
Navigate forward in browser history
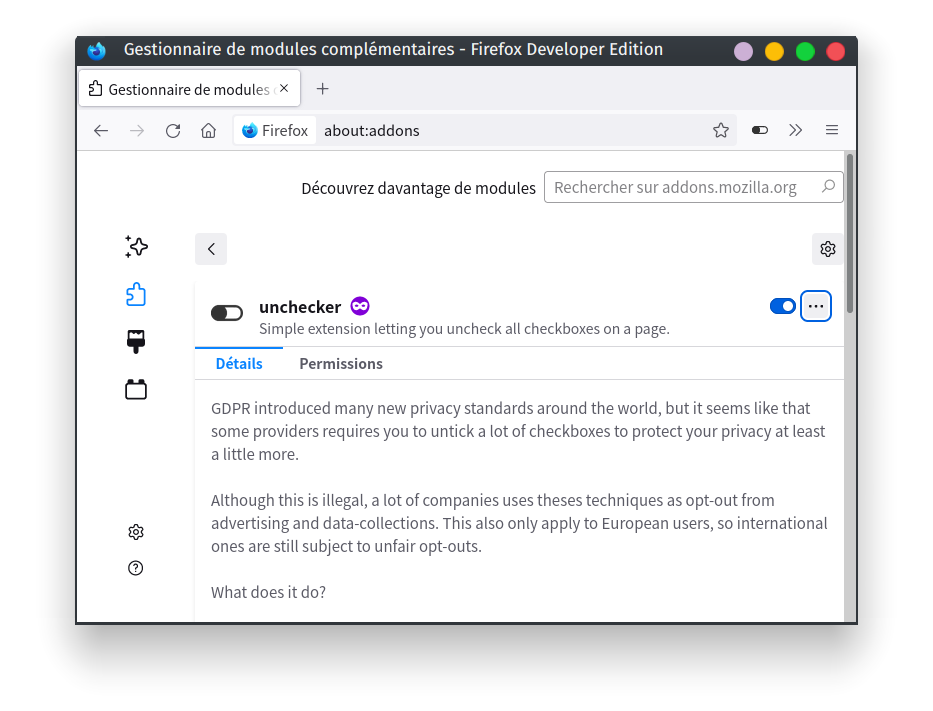pyautogui.click(x=137, y=131)
